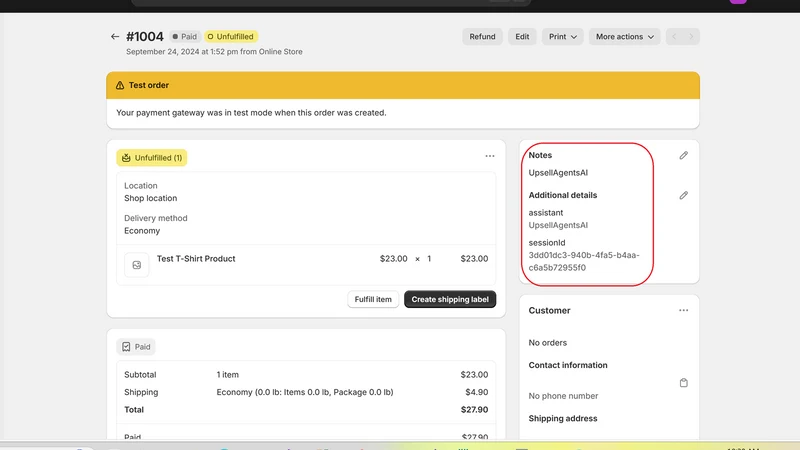Viewport: 800px width, 450px height.
Task: Click the UpsellAgentsAI note text
Action: pos(558,173)
